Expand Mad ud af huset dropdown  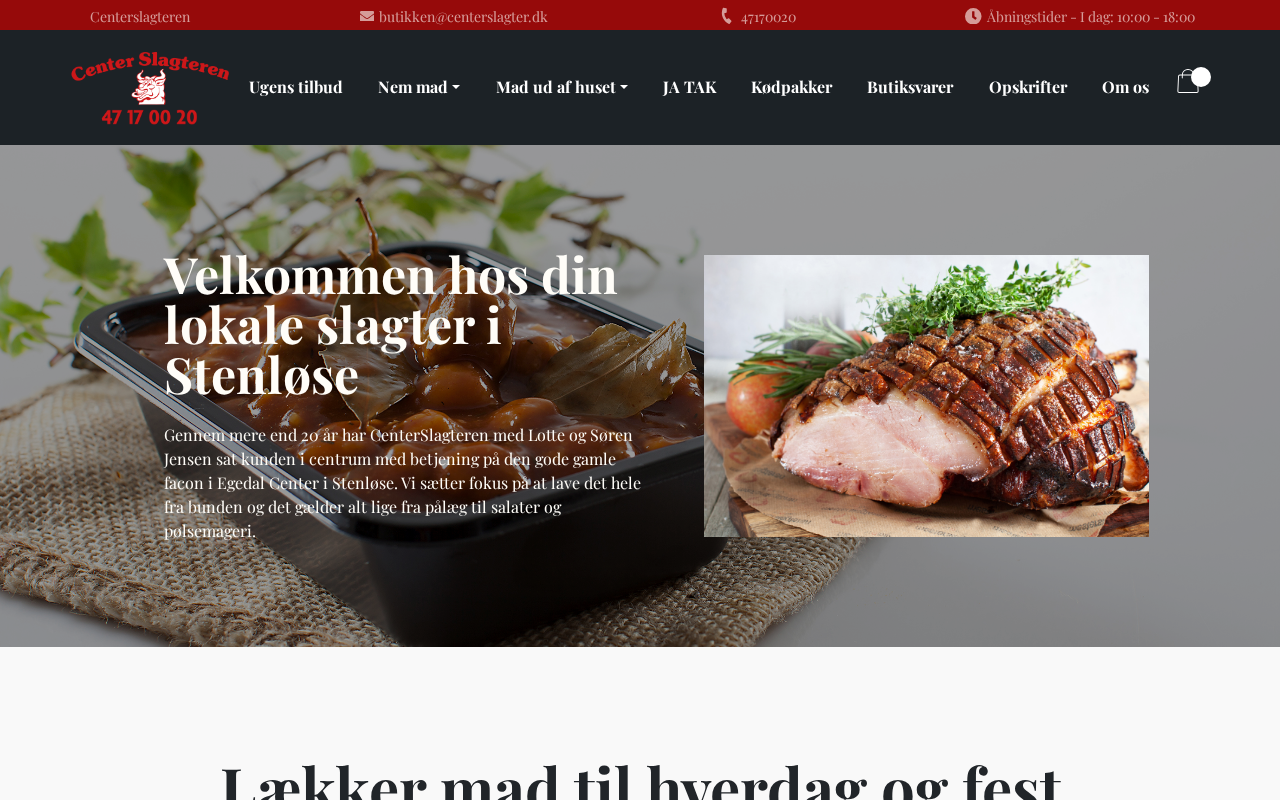click(562, 87)
